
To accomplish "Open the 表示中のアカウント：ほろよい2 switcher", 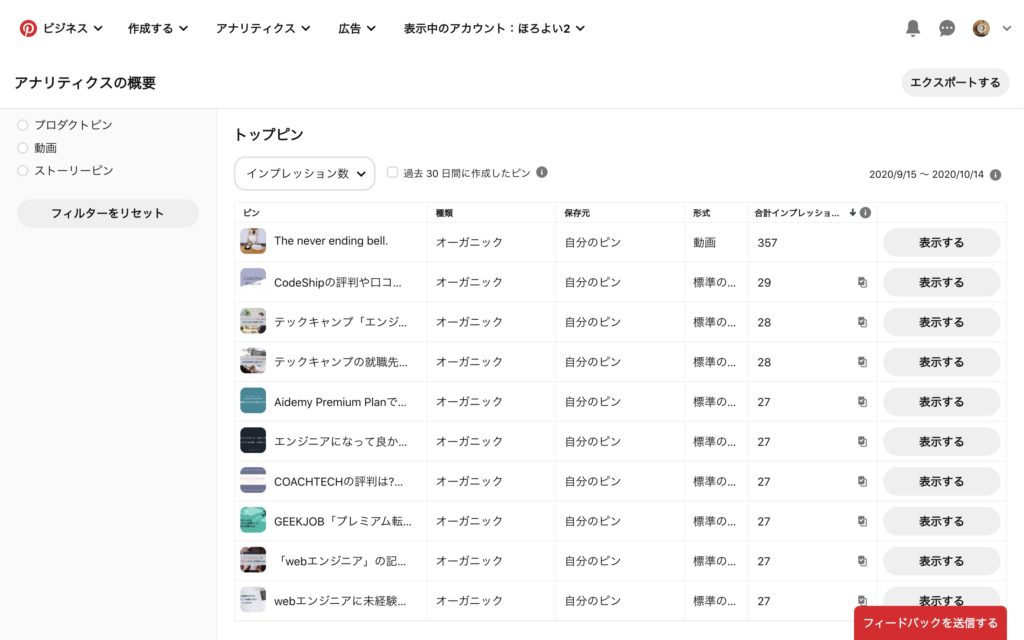I will click(x=494, y=28).
